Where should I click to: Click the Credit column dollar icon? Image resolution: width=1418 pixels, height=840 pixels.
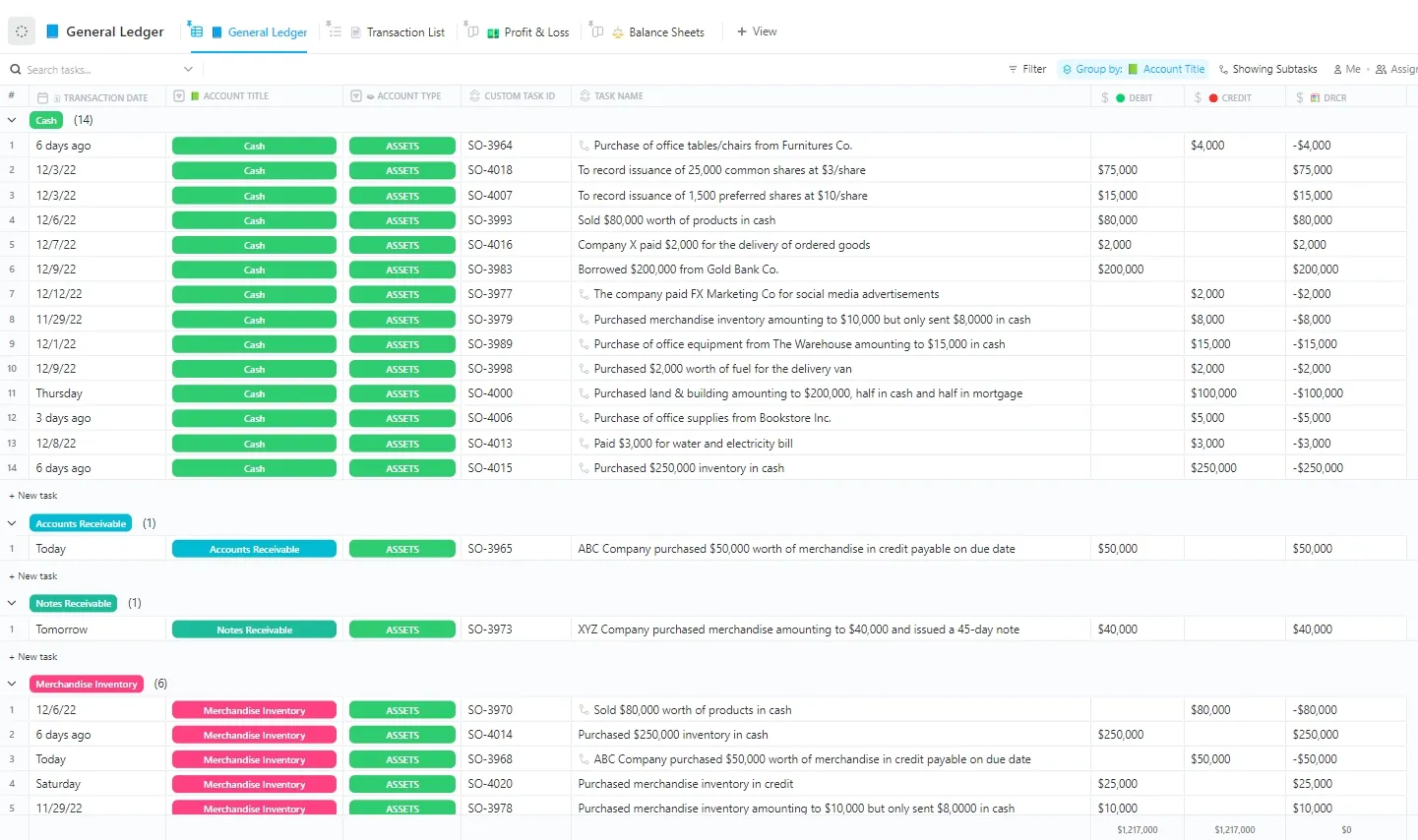[x=1198, y=97]
